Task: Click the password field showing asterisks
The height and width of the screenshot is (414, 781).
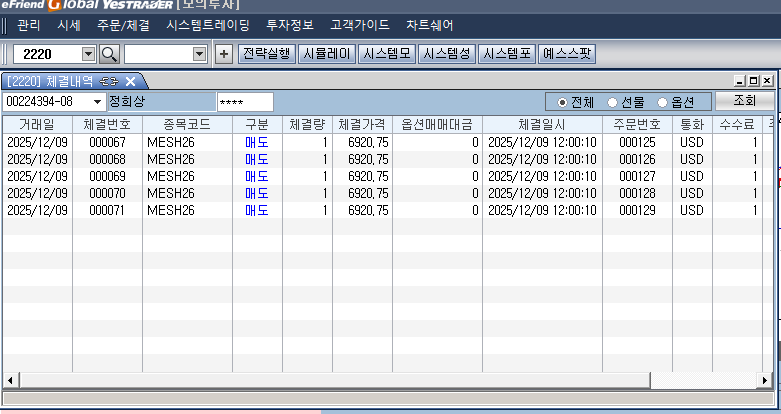Action: (245, 102)
